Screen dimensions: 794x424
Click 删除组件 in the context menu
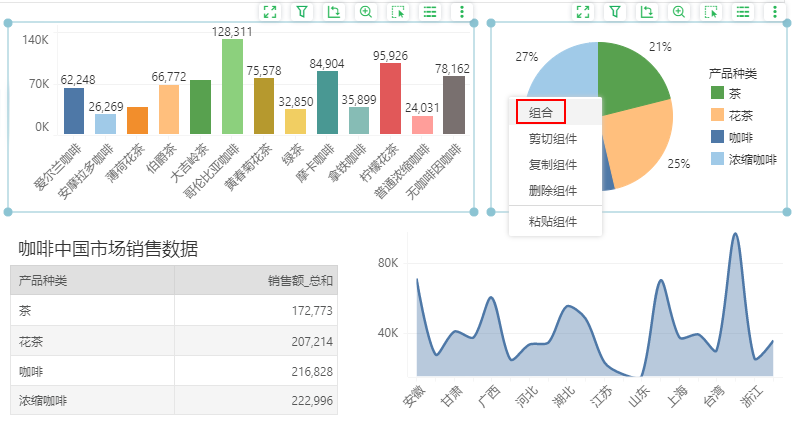(552, 190)
